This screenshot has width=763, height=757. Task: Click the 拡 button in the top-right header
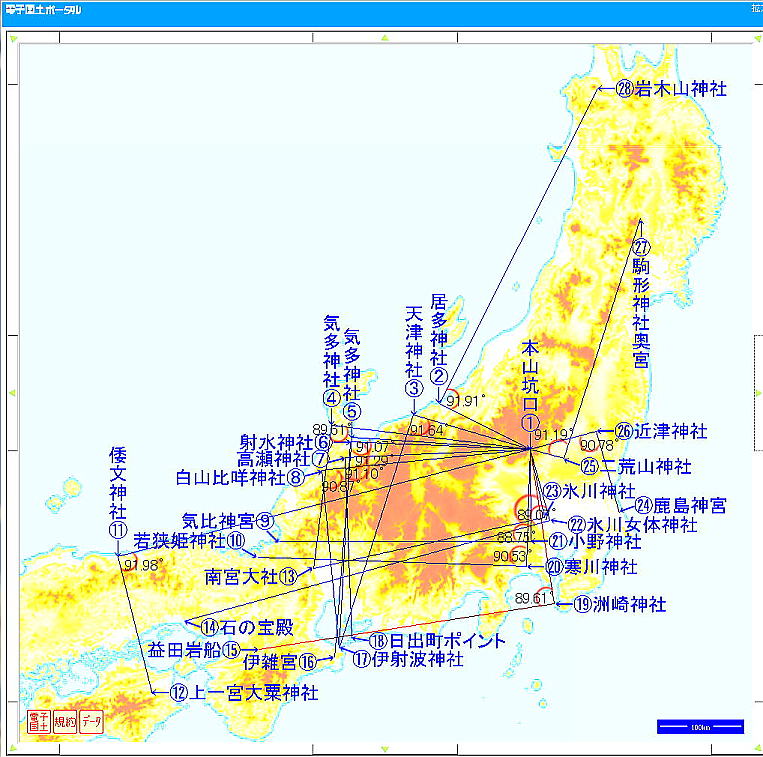pyautogui.click(x=755, y=11)
